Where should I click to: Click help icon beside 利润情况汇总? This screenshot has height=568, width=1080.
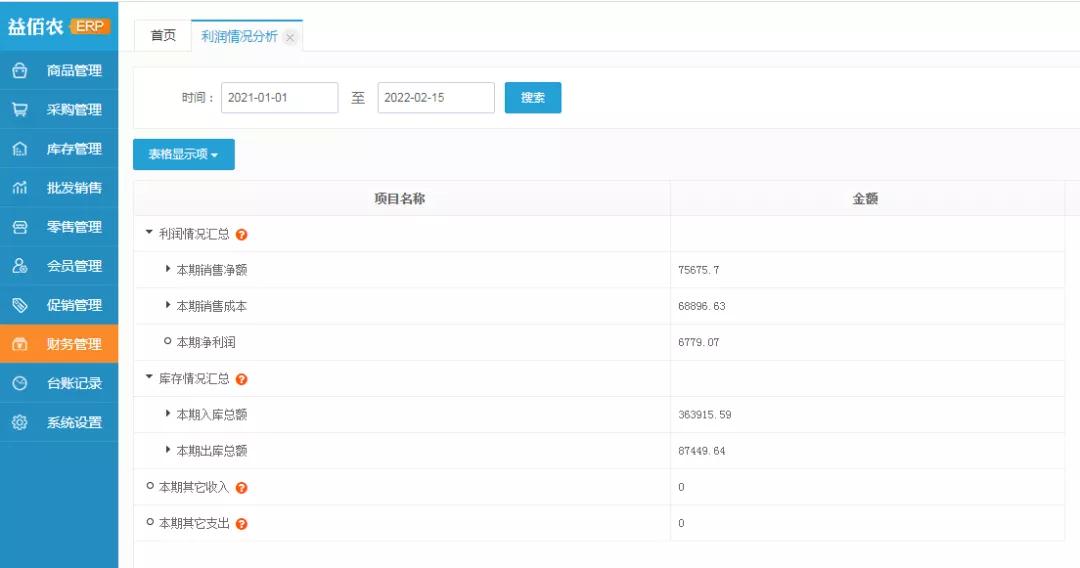pyautogui.click(x=242, y=235)
